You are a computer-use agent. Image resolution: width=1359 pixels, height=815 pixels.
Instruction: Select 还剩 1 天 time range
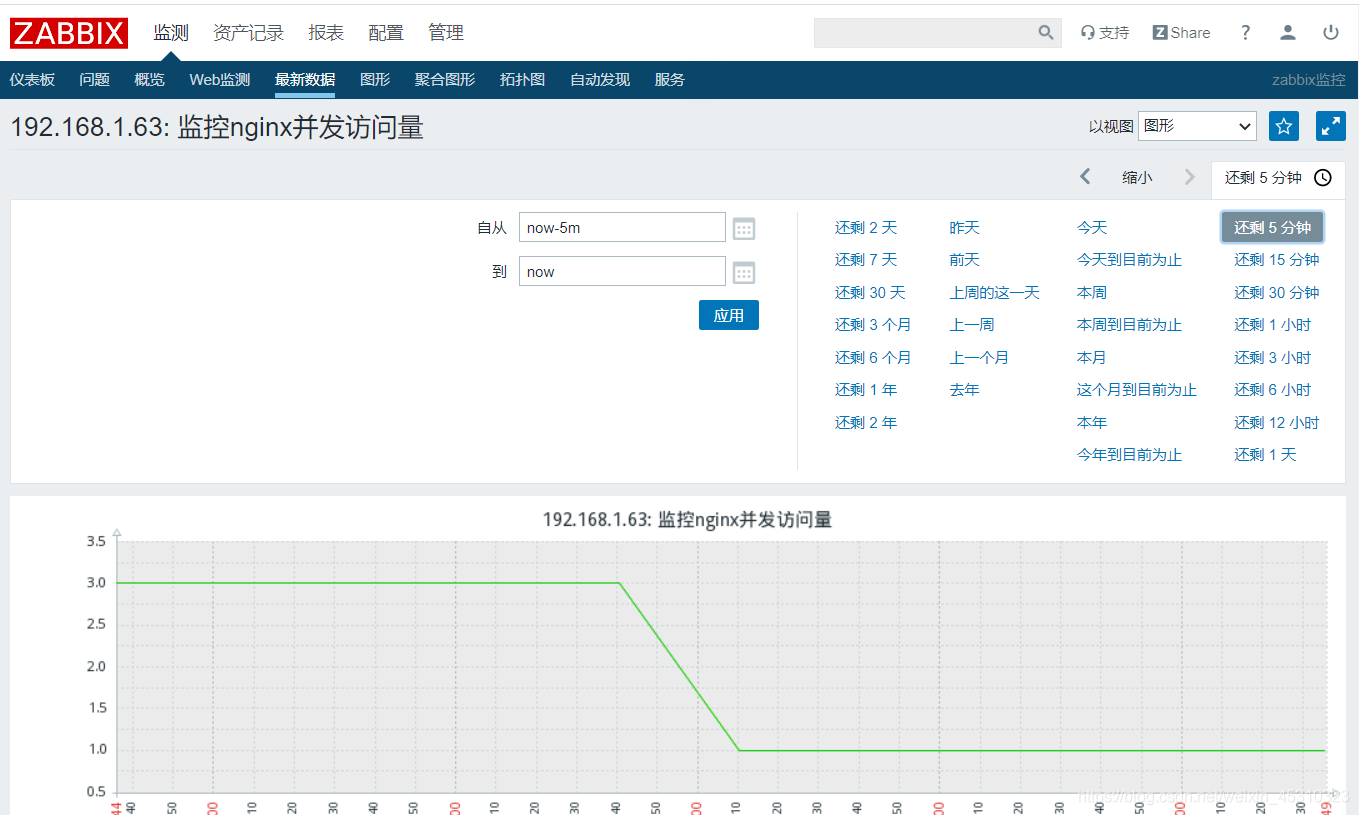pyautogui.click(x=1265, y=455)
